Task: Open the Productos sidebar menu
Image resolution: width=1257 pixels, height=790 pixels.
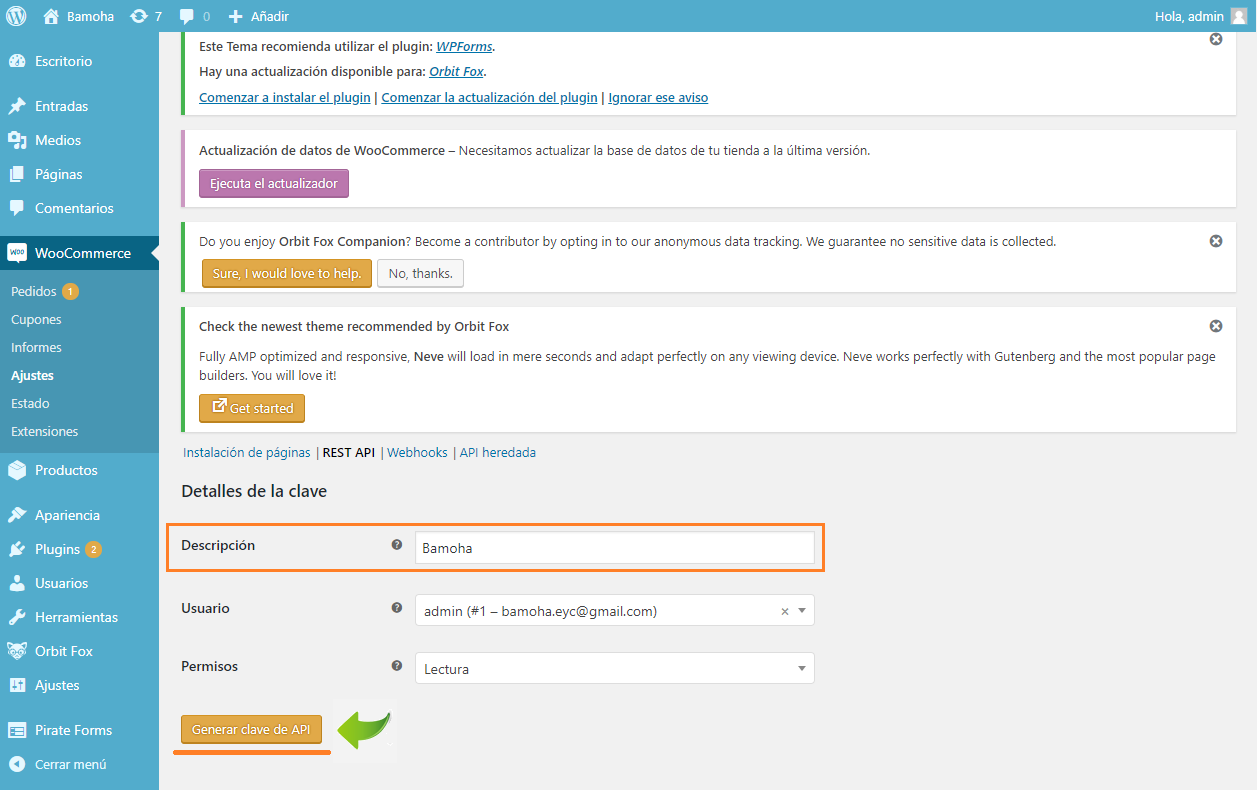Action: coord(66,470)
